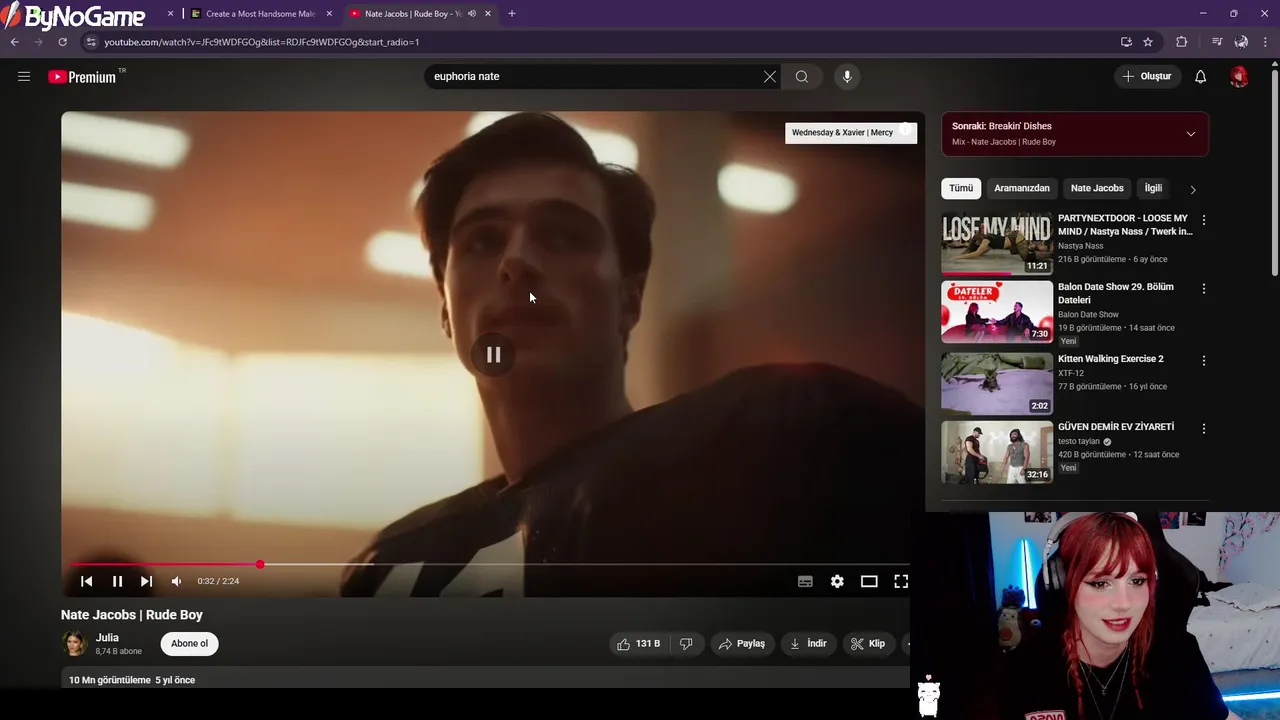Share the video via Paylaş

coord(741,644)
